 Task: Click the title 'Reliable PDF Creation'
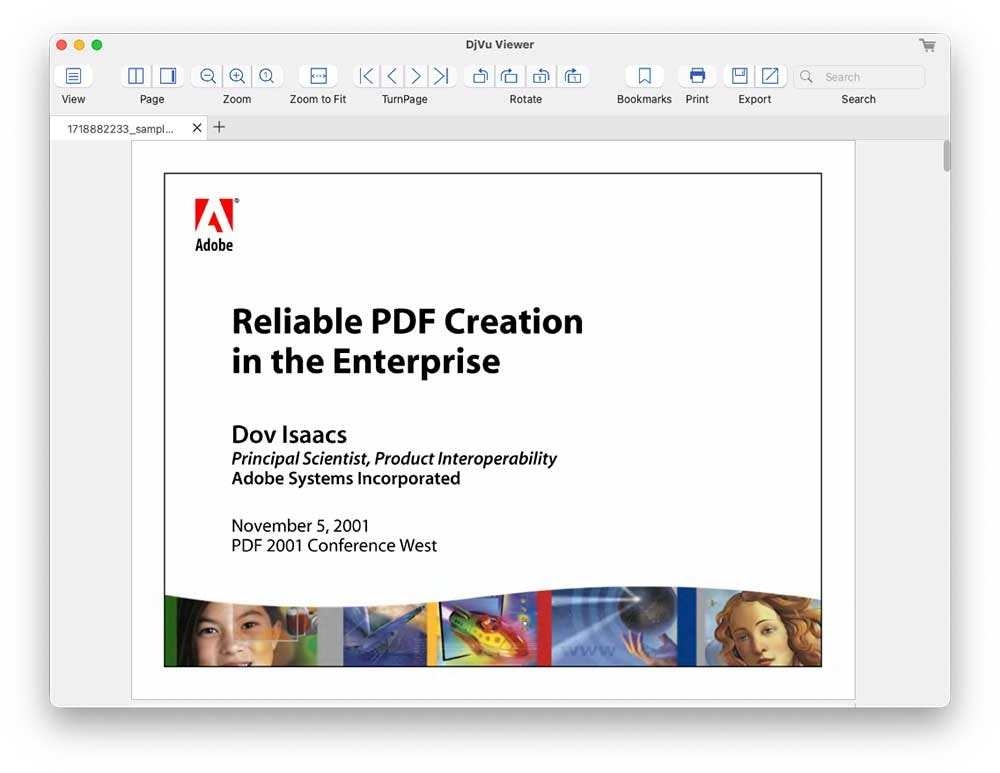click(x=408, y=321)
